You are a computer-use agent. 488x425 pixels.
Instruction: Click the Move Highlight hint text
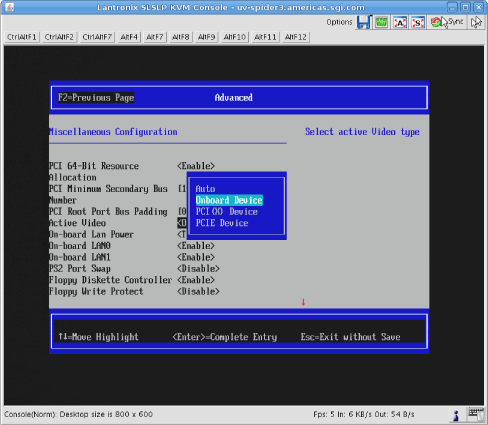click(98, 337)
